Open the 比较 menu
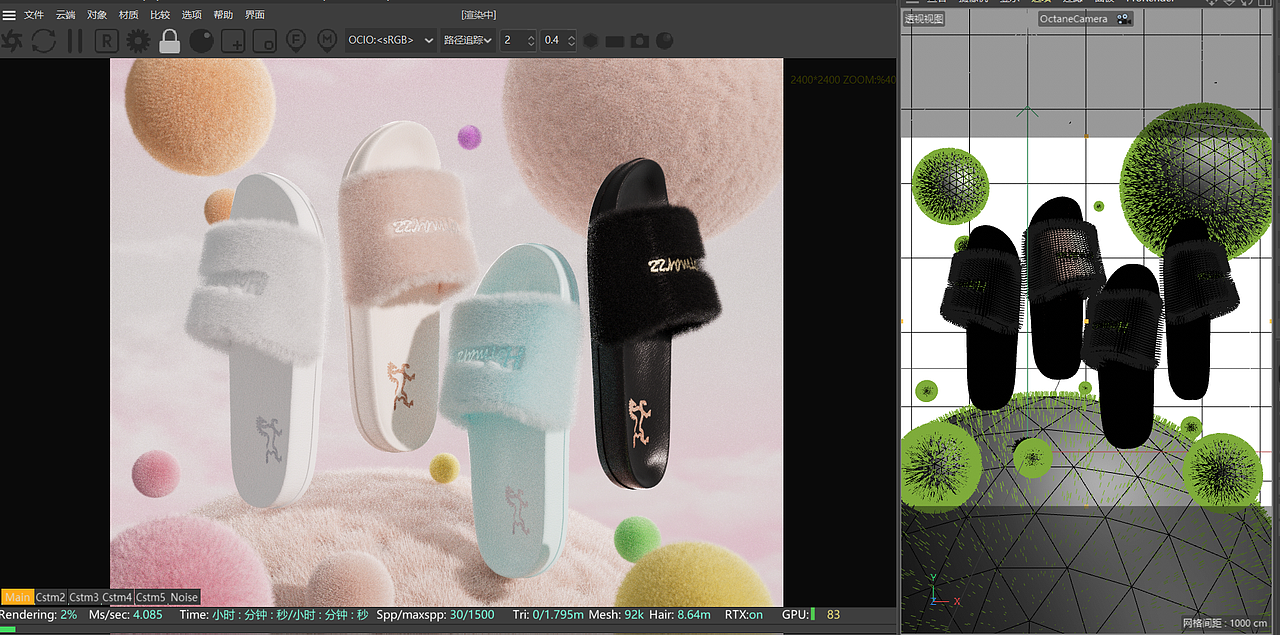 pyautogui.click(x=160, y=15)
